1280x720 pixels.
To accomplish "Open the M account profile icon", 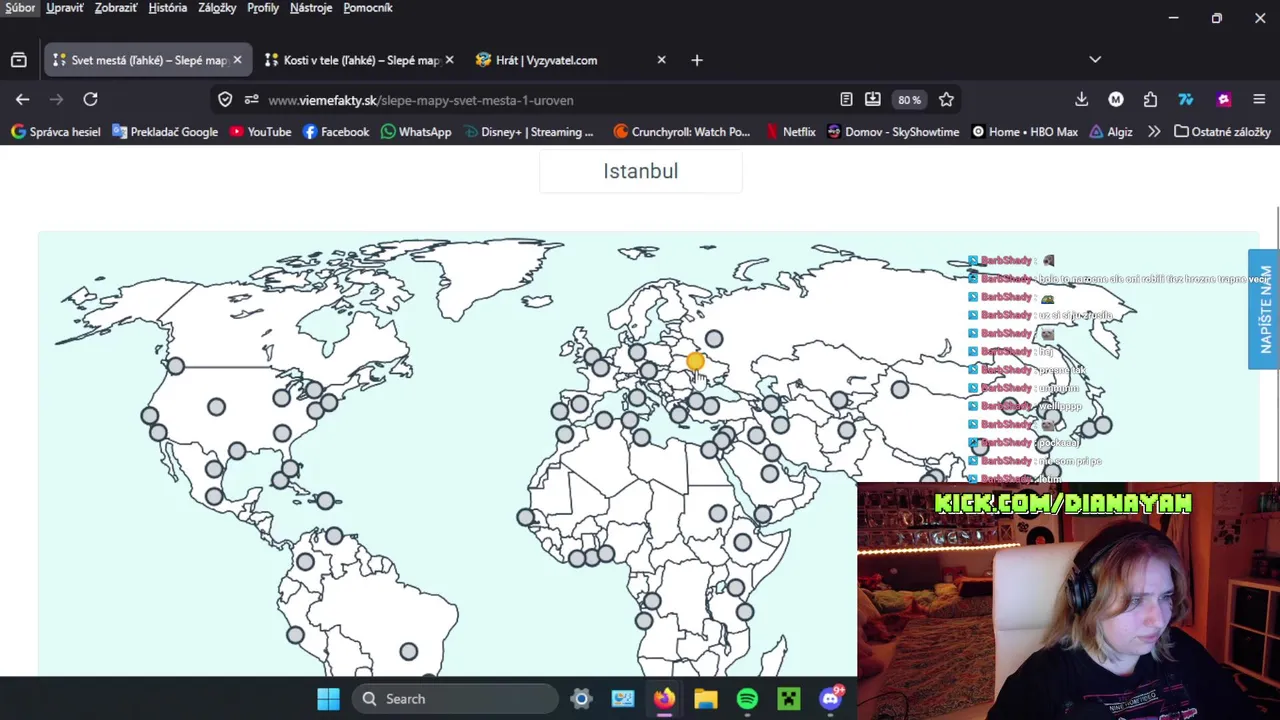I will point(1116,99).
